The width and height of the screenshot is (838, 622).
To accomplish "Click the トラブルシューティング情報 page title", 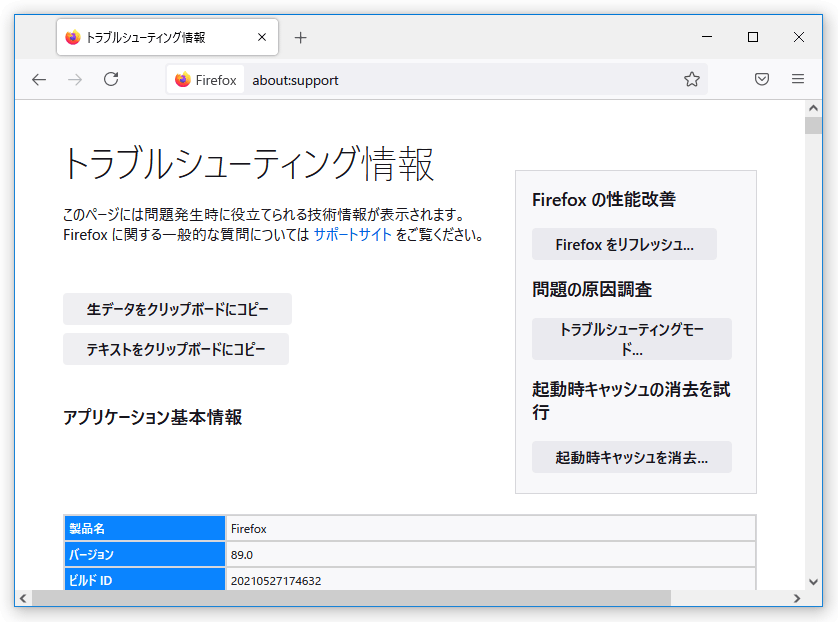I will [248, 164].
